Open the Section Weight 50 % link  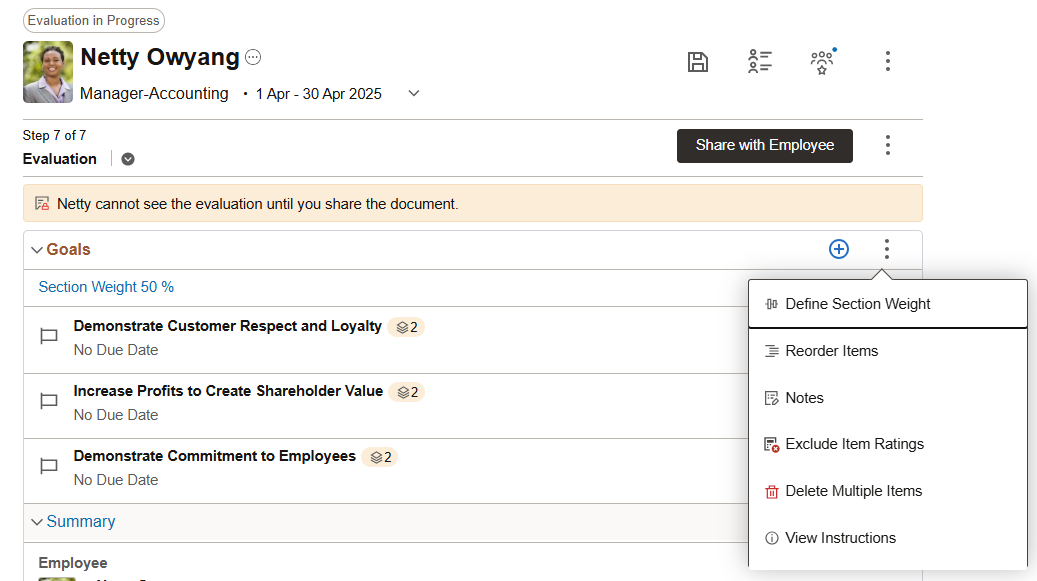click(106, 287)
